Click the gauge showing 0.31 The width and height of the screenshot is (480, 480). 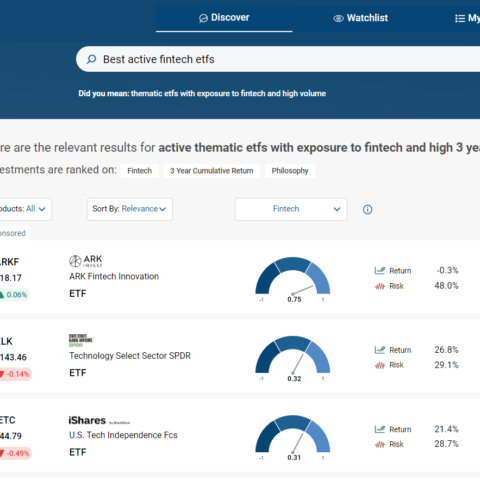293,438
